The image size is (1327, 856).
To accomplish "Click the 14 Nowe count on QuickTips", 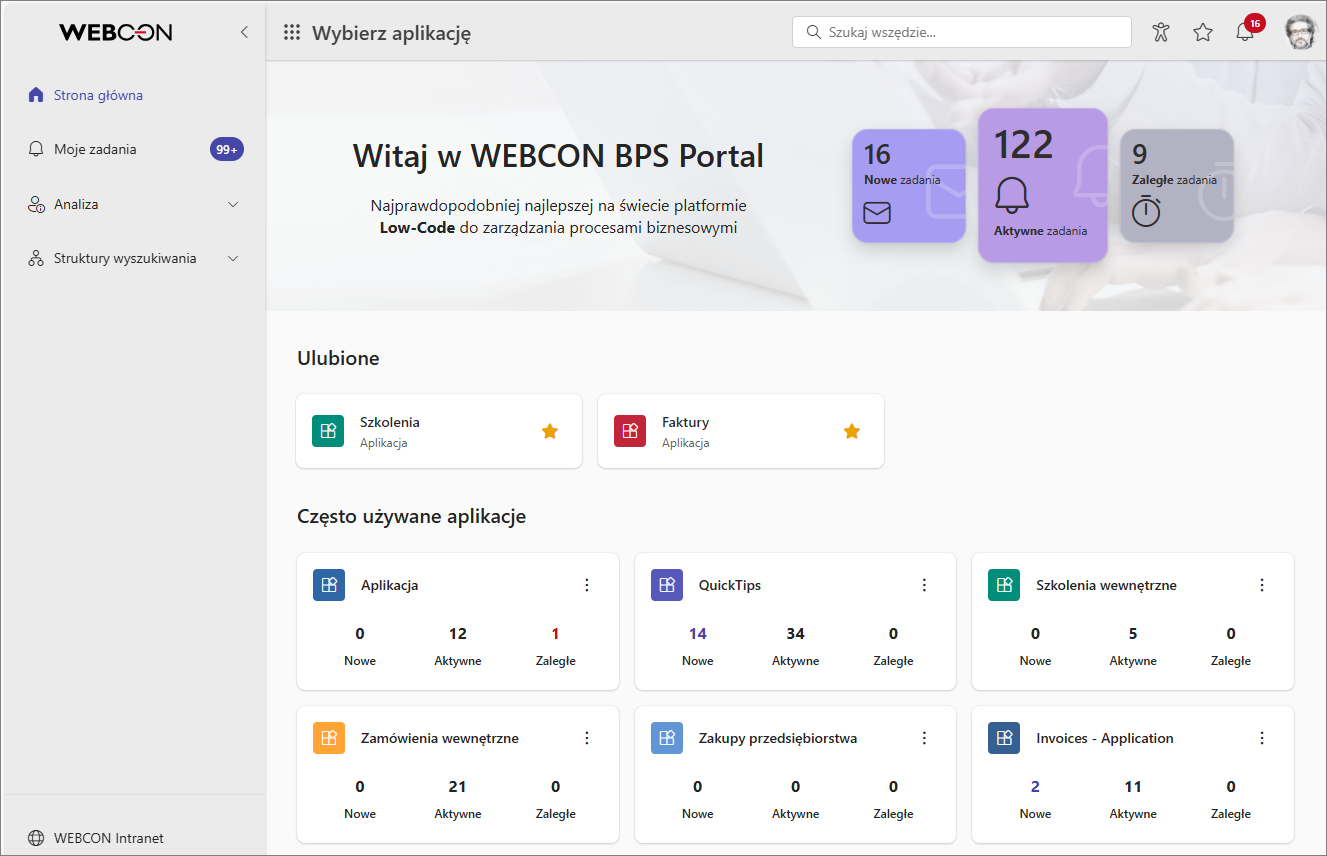I will coord(698,633).
